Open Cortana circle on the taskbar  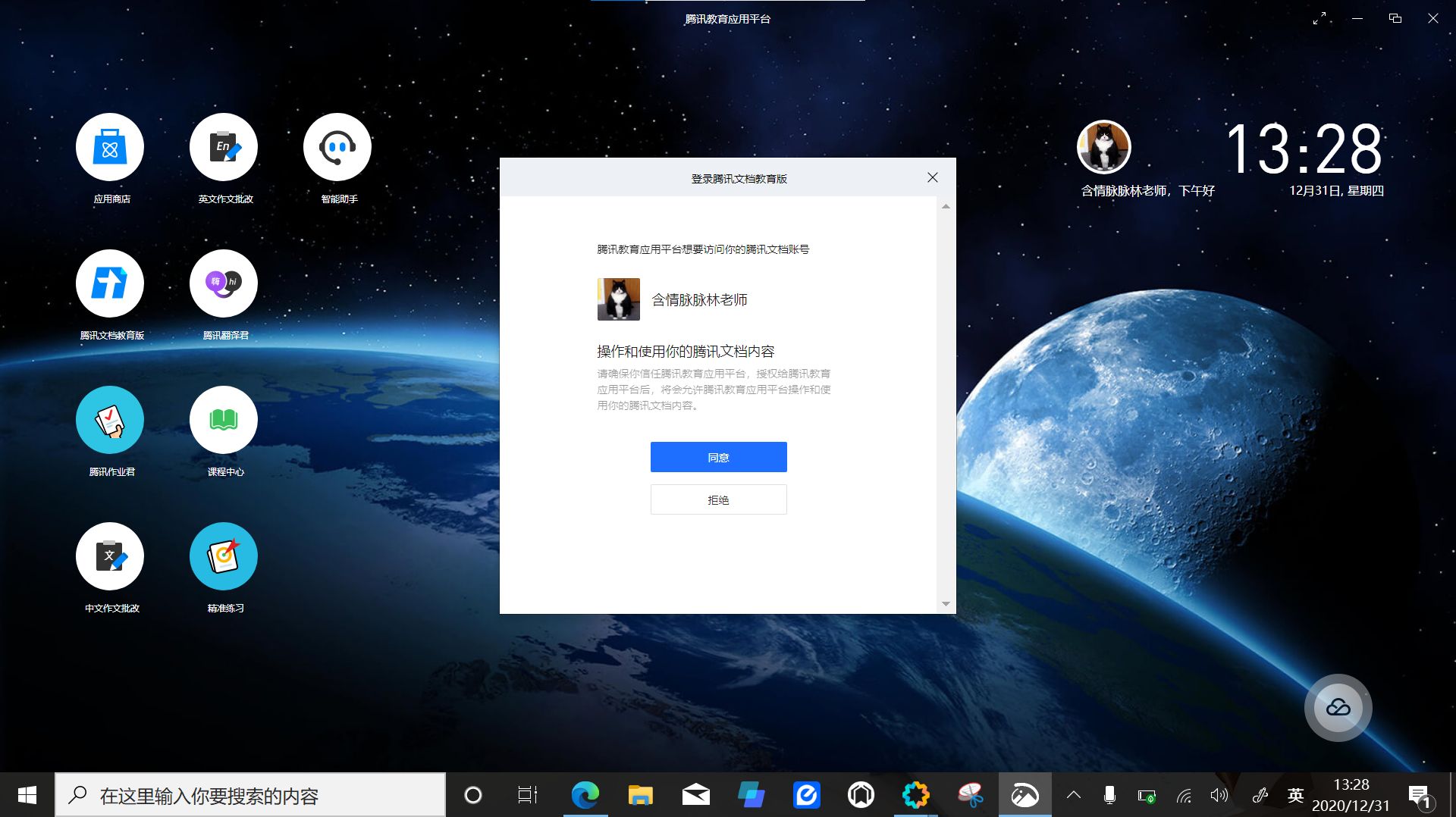pos(473,795)
